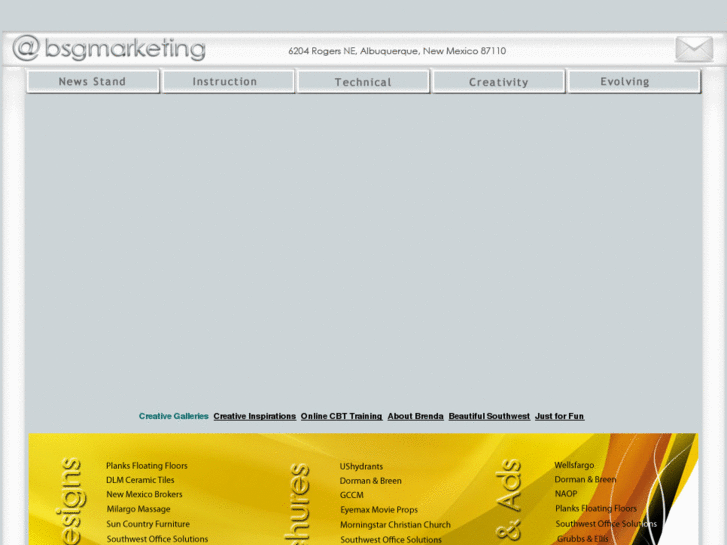The height and width of the screenshot is (545, 727).
Task: Open the Creative Inspirations link
Action: [x=255, y=416]
